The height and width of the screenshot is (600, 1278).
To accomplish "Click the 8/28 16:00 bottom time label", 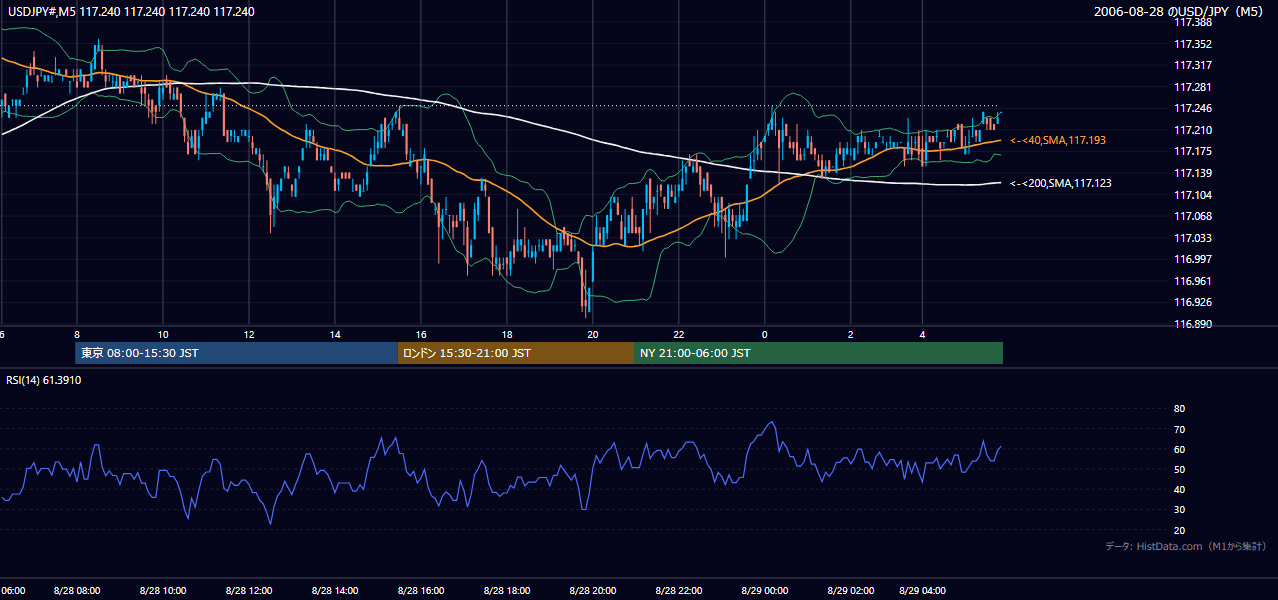I will (x=421, y=591).
